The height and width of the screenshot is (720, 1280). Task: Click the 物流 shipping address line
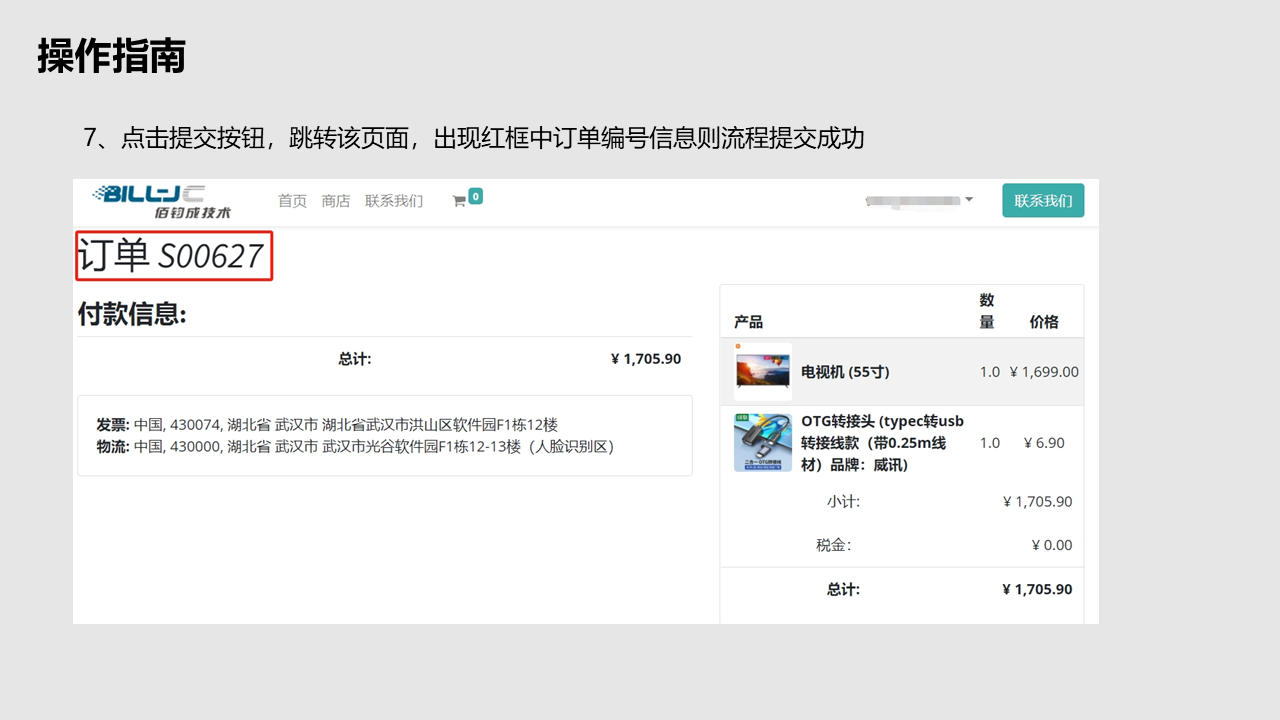pyautogui.click(x=355, y=447)
